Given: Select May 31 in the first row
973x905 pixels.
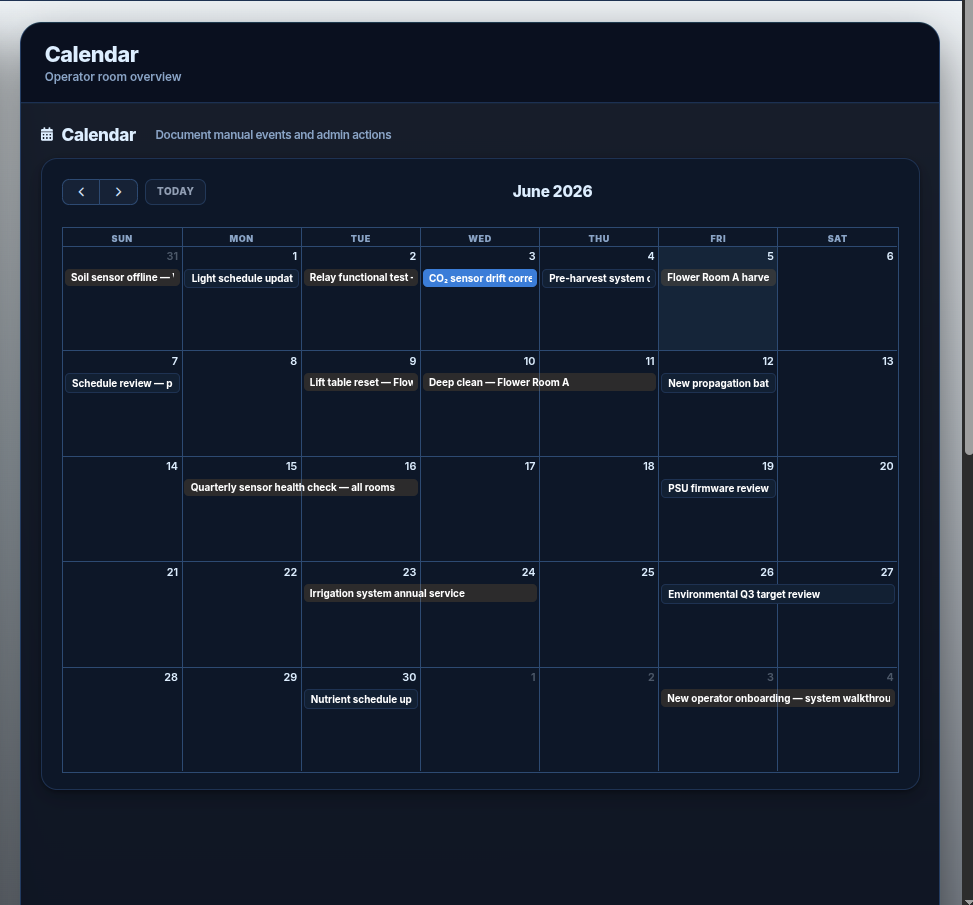Looking at the screenshot, I should [173, 256].
